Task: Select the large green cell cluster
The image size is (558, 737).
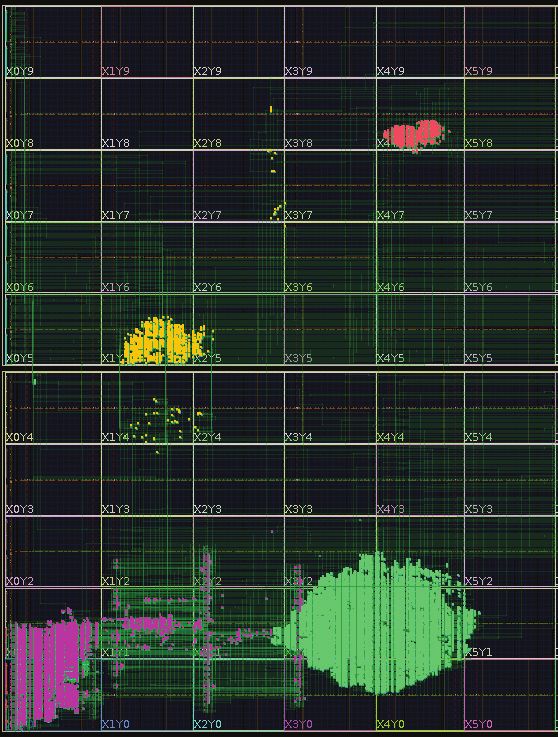Action: 376,624
